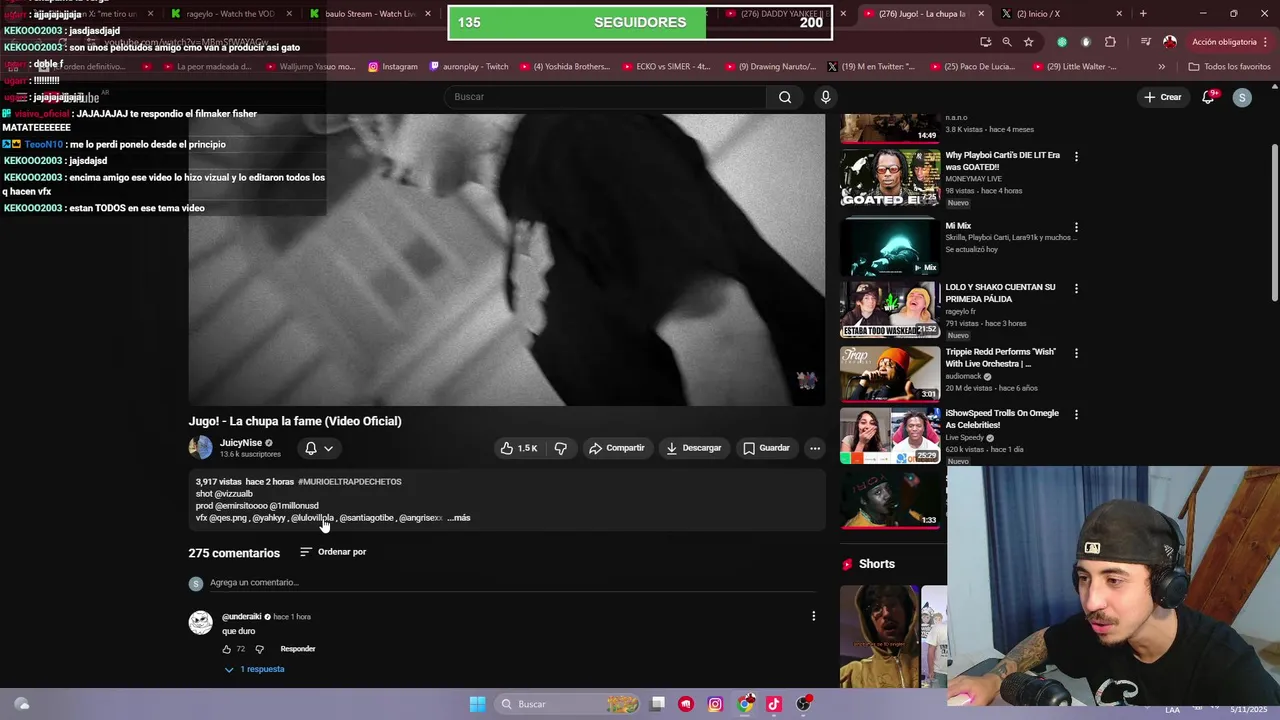Screen dimensions: 1280x720
Task: Switch to the baulo Stream tab
Action: point(370,14)
